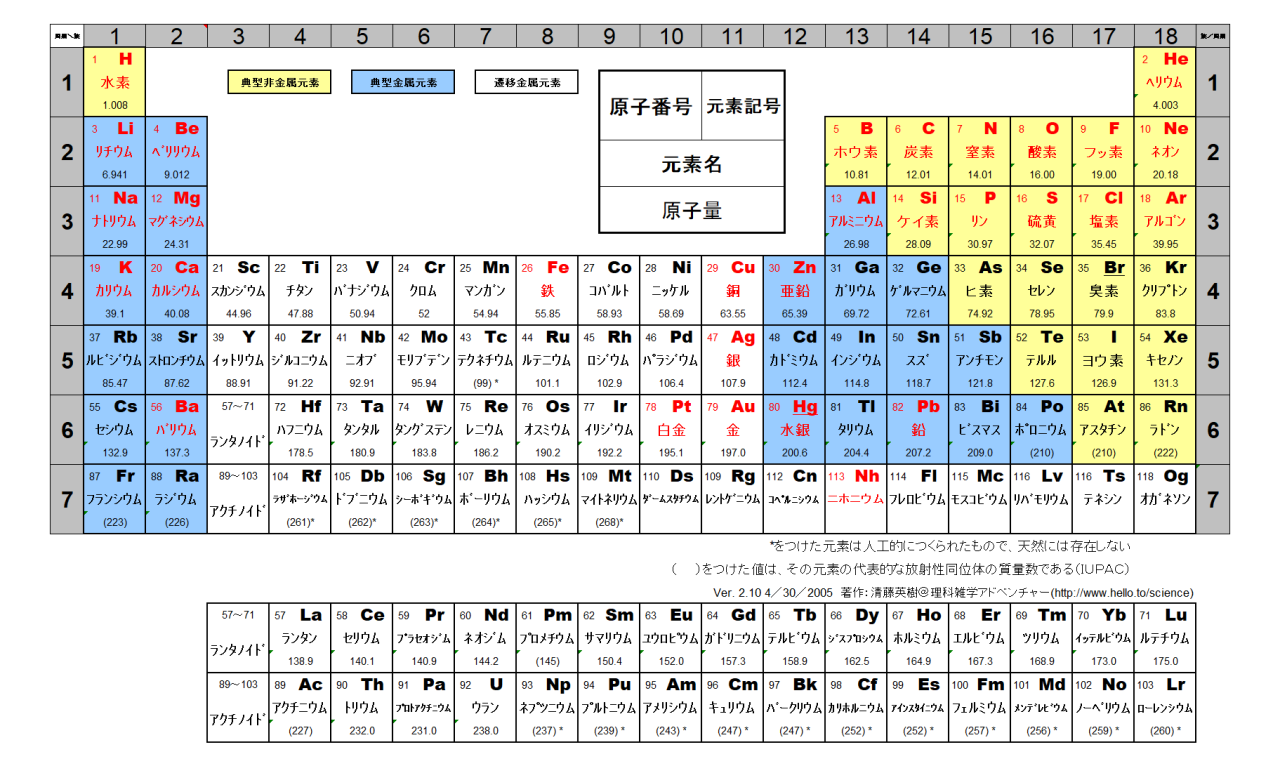Viewport: 1280px width, 766px height.
Task: Click the Iron (Fe) element cell
Action: (548, 289)
